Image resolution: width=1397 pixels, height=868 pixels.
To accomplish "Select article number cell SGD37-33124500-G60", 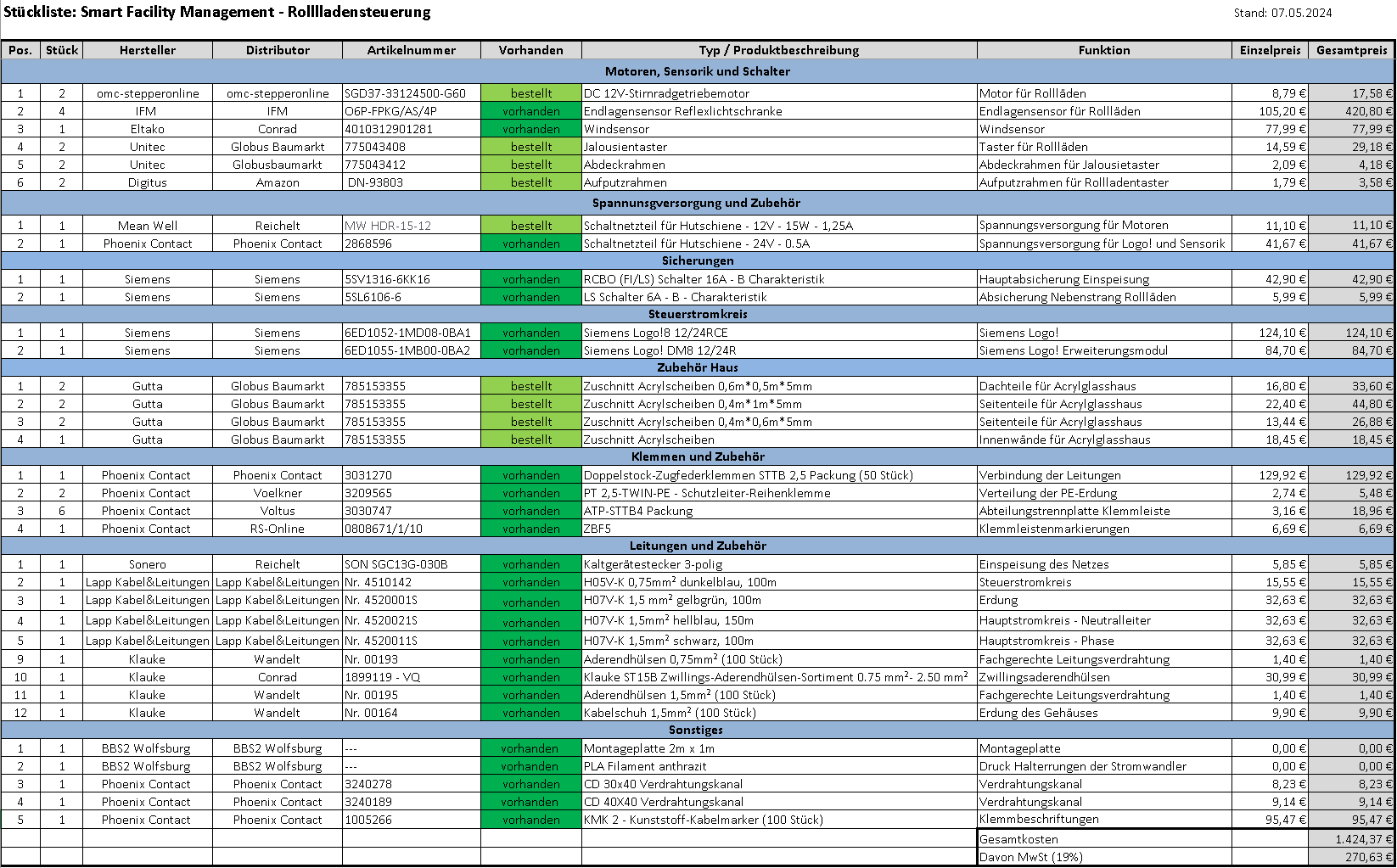I will pos(406,93).
